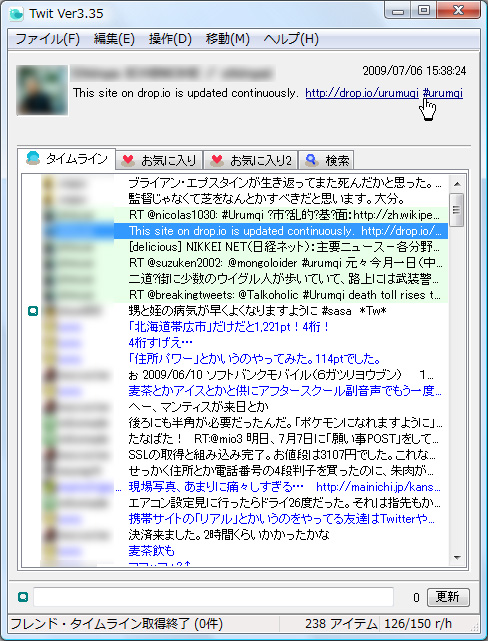This screenshot has height=641, width=488.
Task: Click the scrollbar up arrow in timeline
Action: [x=457, y=184]
